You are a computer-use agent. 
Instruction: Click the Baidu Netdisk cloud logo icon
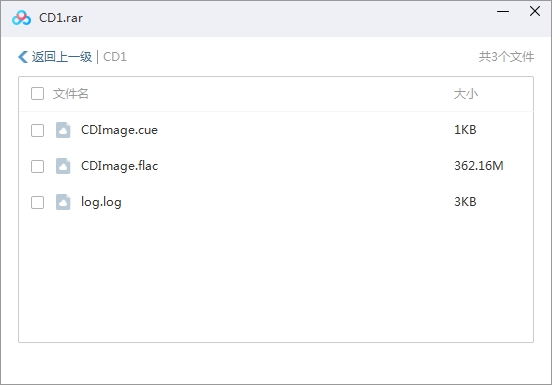(21, 18)
